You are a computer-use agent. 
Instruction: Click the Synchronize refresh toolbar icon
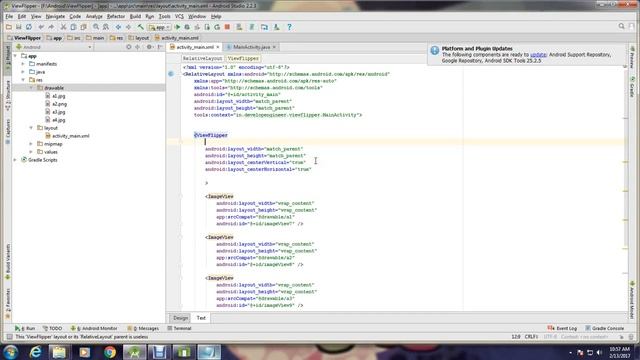coord(29,27)
